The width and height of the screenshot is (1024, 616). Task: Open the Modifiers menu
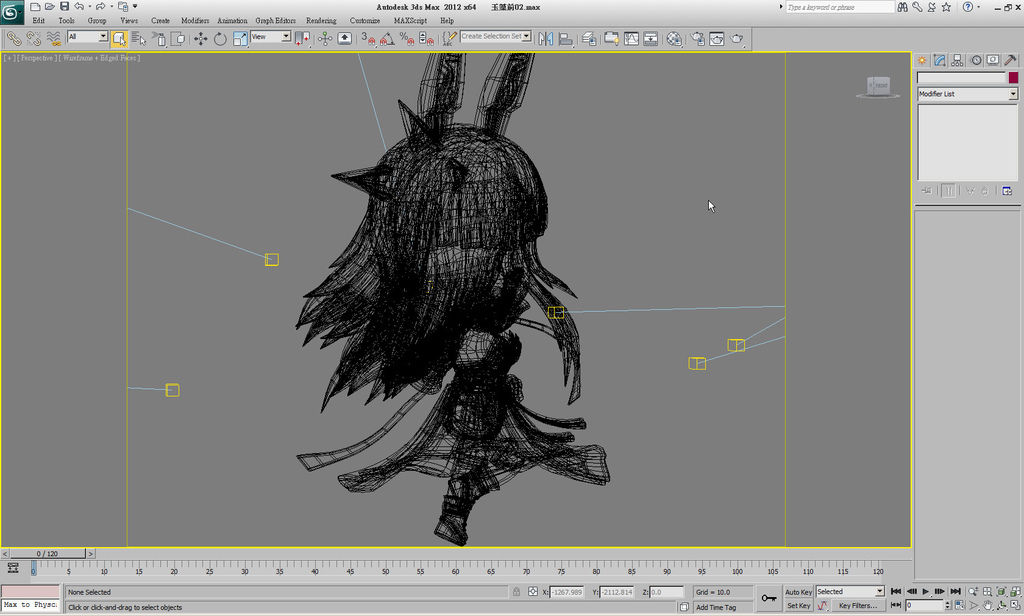click(195, 20)
